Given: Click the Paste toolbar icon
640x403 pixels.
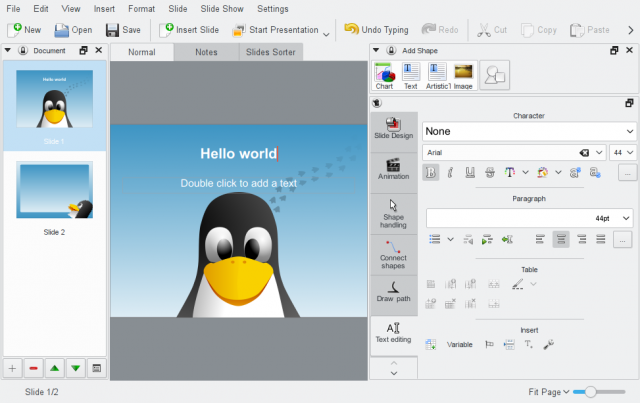Looking at the screenshot, I should [589, 30].
